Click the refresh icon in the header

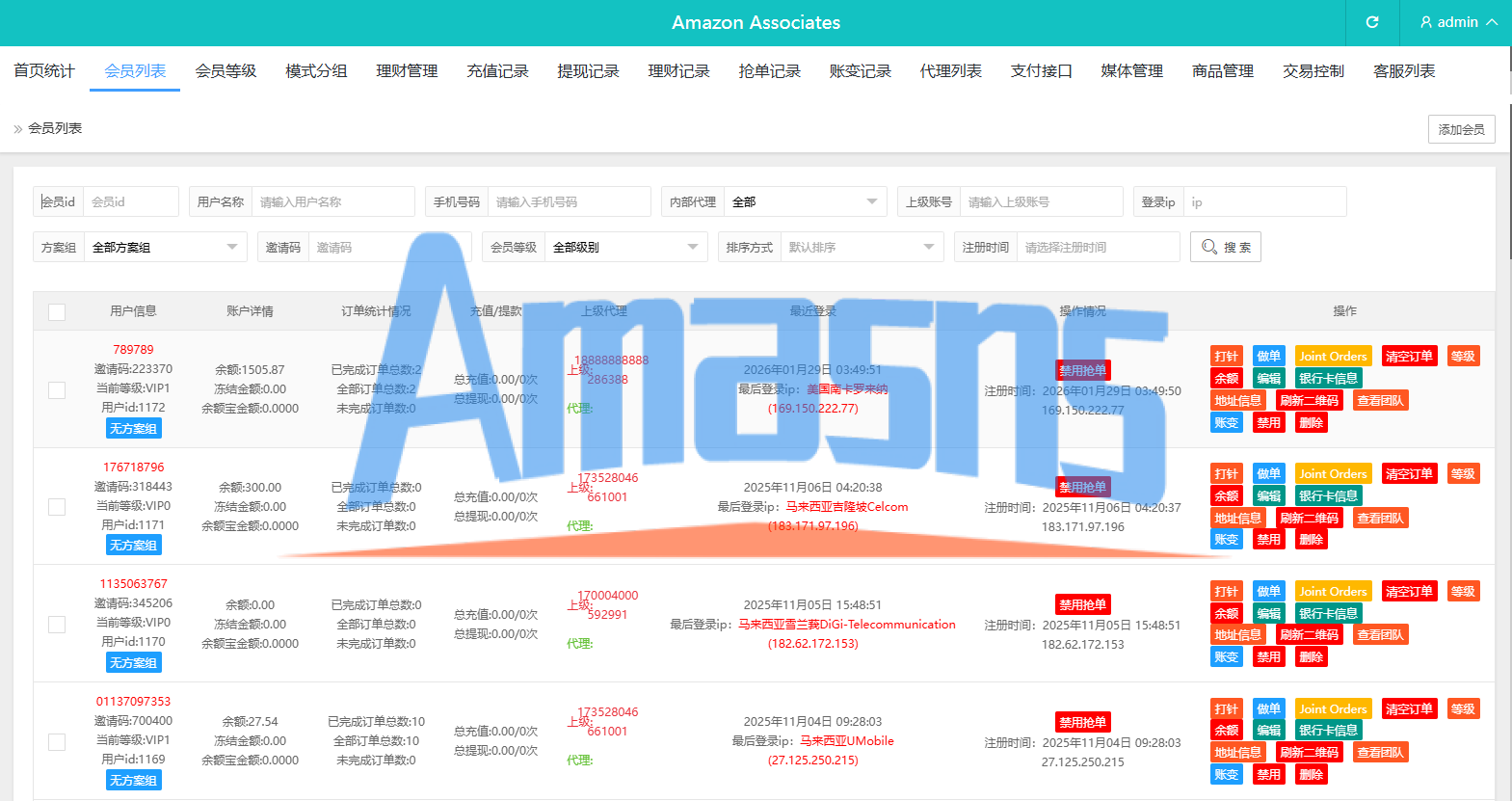pyautogui.click(x=1372, y=22)
